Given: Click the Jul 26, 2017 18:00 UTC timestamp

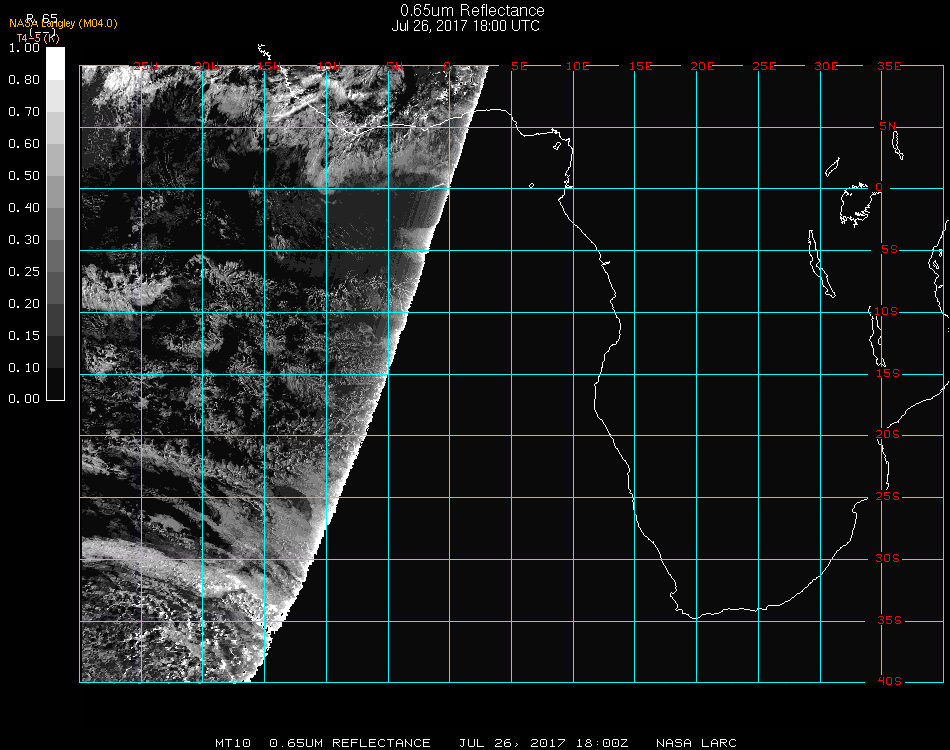Looking at the screenshot, I should point(466,26).
